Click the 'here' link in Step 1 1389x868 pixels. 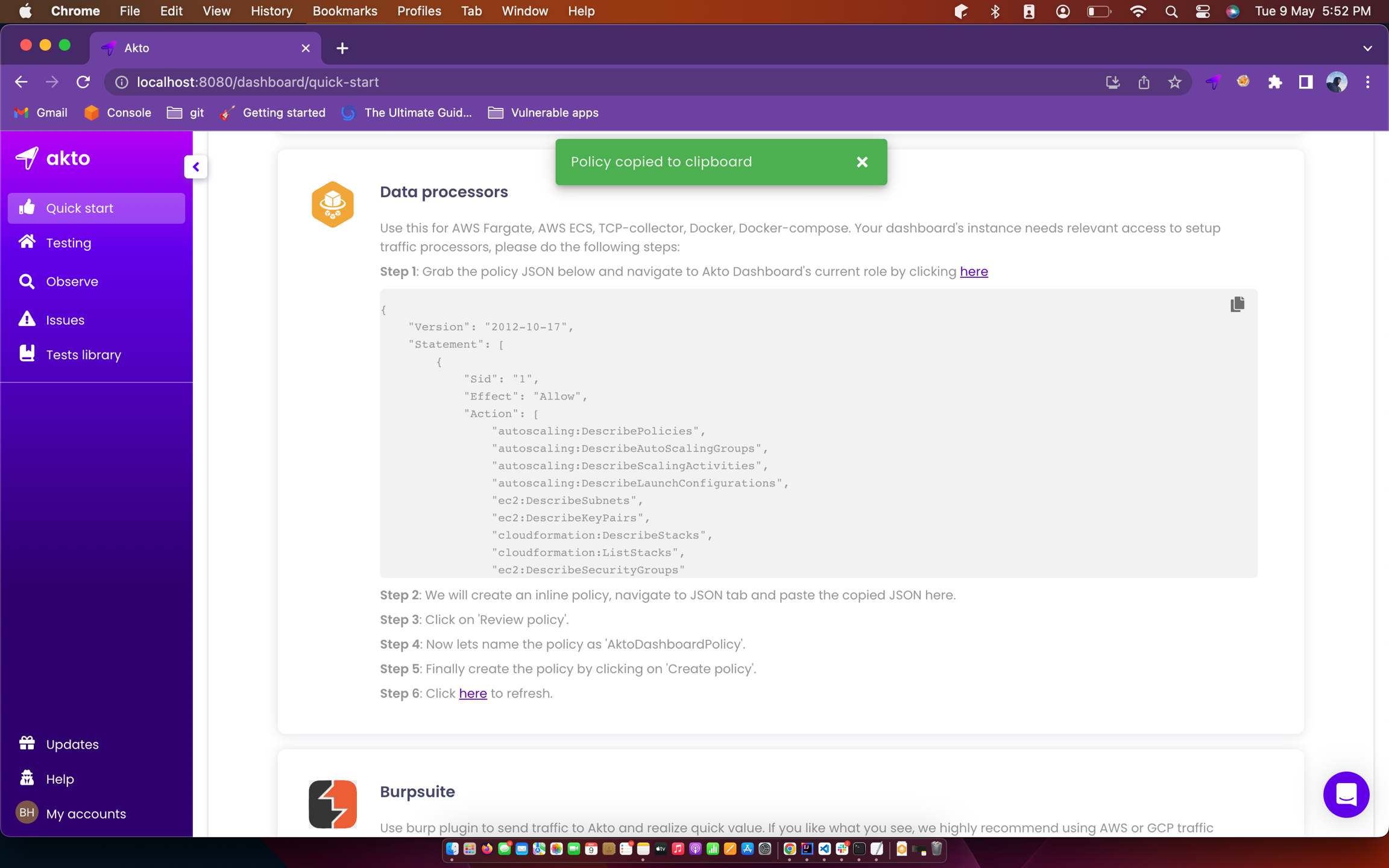[x=974, y=271]
